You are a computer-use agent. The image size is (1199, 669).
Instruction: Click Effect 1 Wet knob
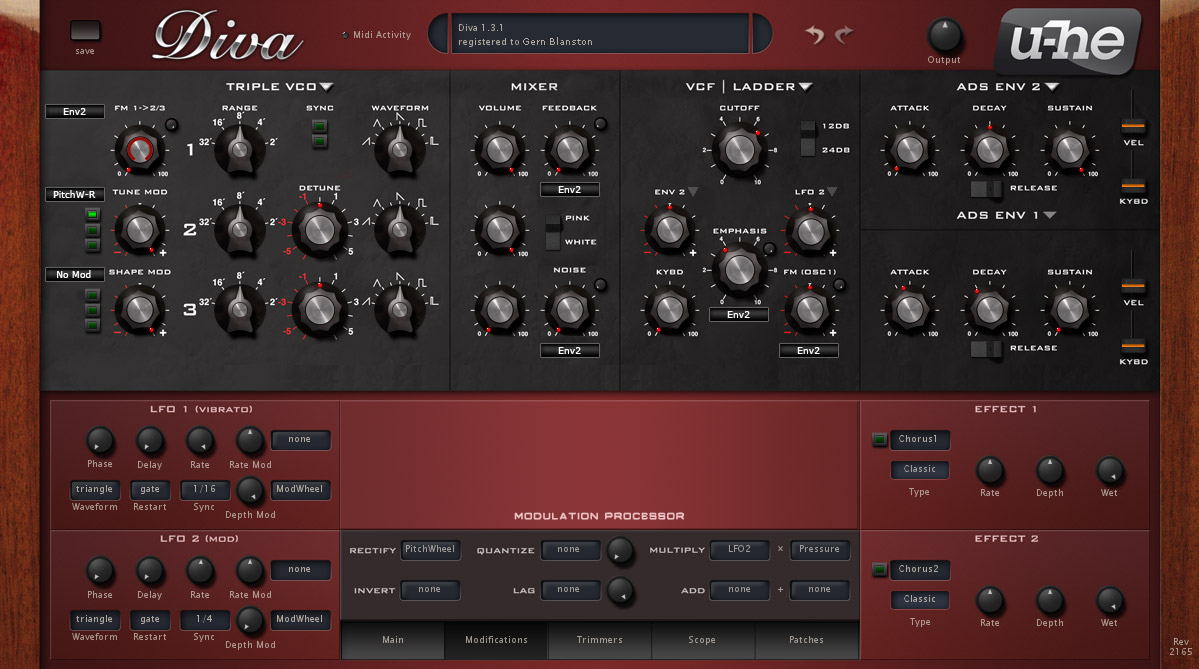pos(1110,470)
